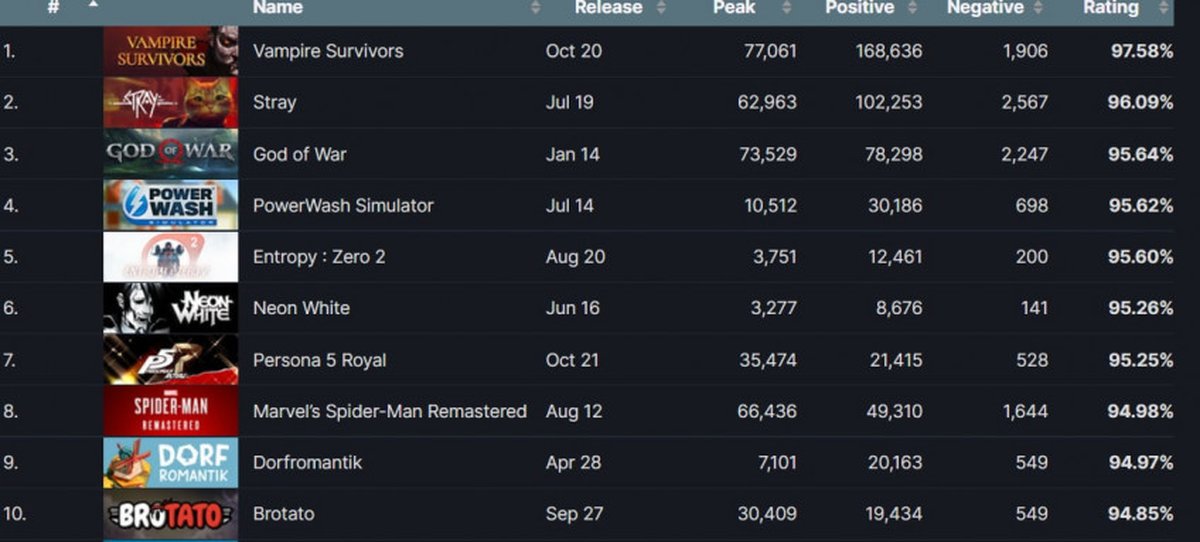This screenshot has width=1200, height=542.
Task: Open the Vampire Survivors game thumbnail
Action: pyautogui.click(x=171, y=51)
